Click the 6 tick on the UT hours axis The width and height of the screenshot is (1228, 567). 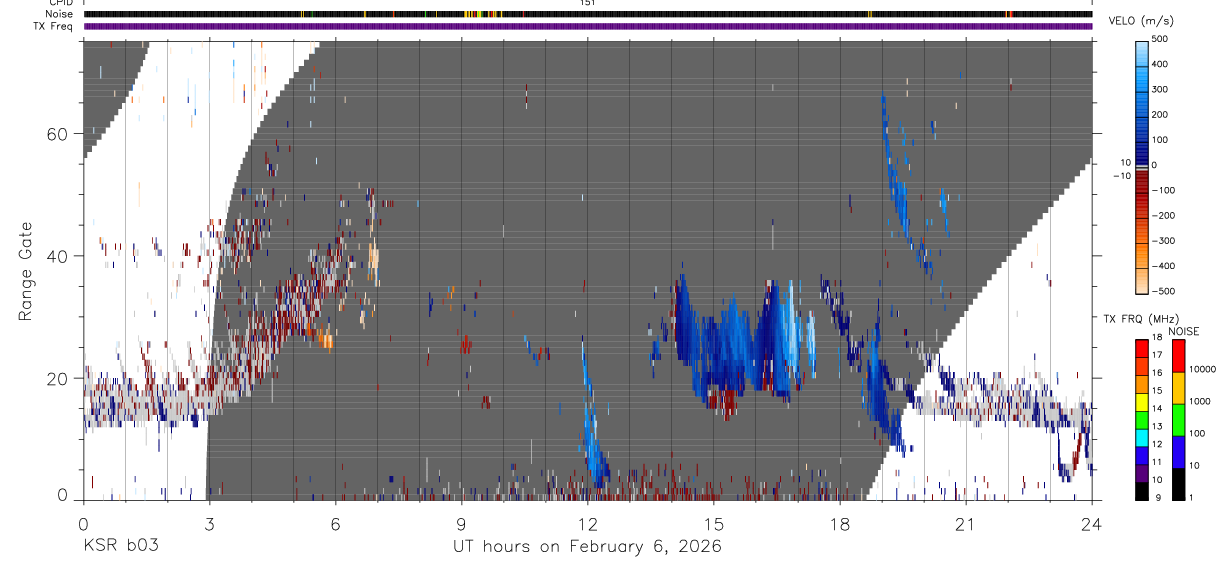click(335, 523)
